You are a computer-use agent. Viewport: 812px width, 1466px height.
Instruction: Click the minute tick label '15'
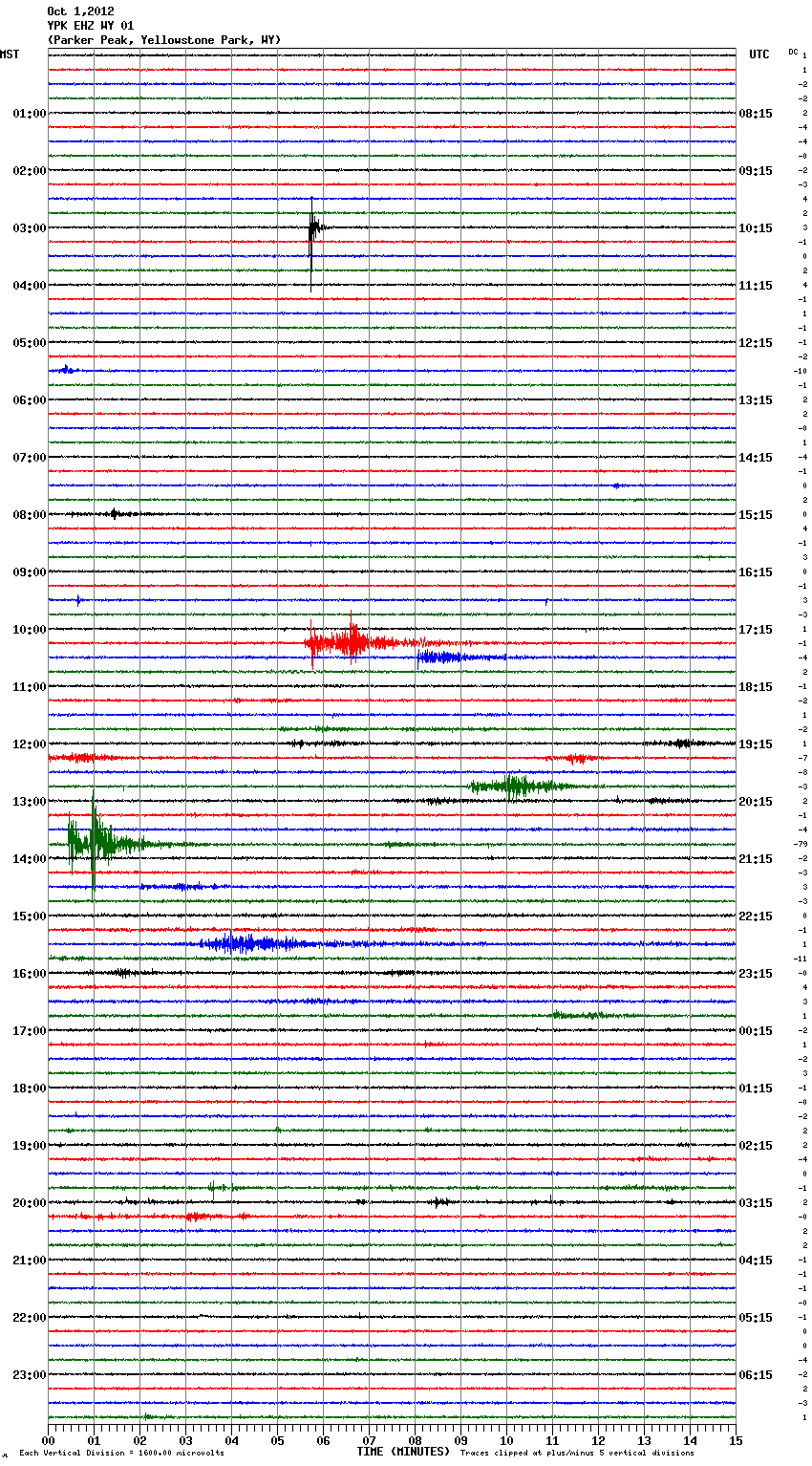[736, 1440]
